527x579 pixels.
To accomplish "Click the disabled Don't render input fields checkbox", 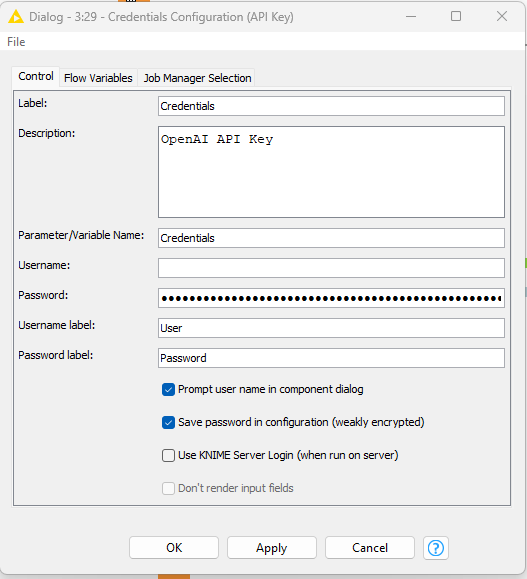I will 168,488.
